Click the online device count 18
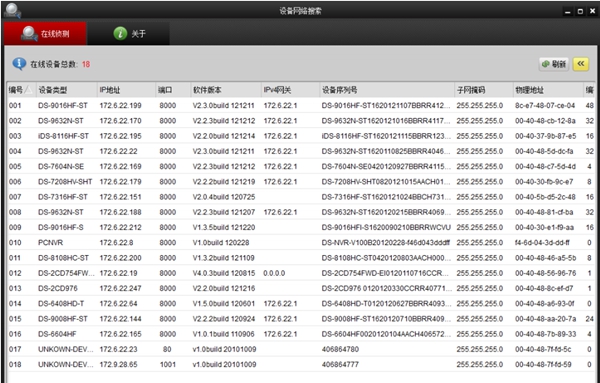This screenshot has height=383, width=600. [x=86, y=64]
